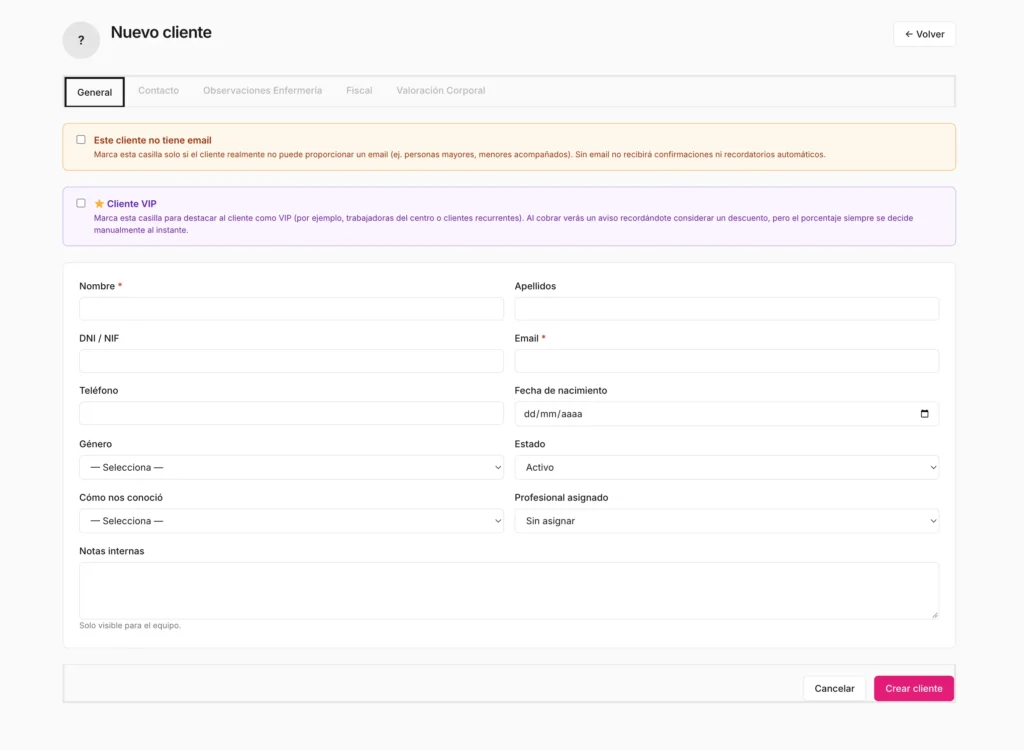Screen dimensions: 1024x750
Task: Click the 'Cliente VIP' label text
Action: [x=131, y=204]
